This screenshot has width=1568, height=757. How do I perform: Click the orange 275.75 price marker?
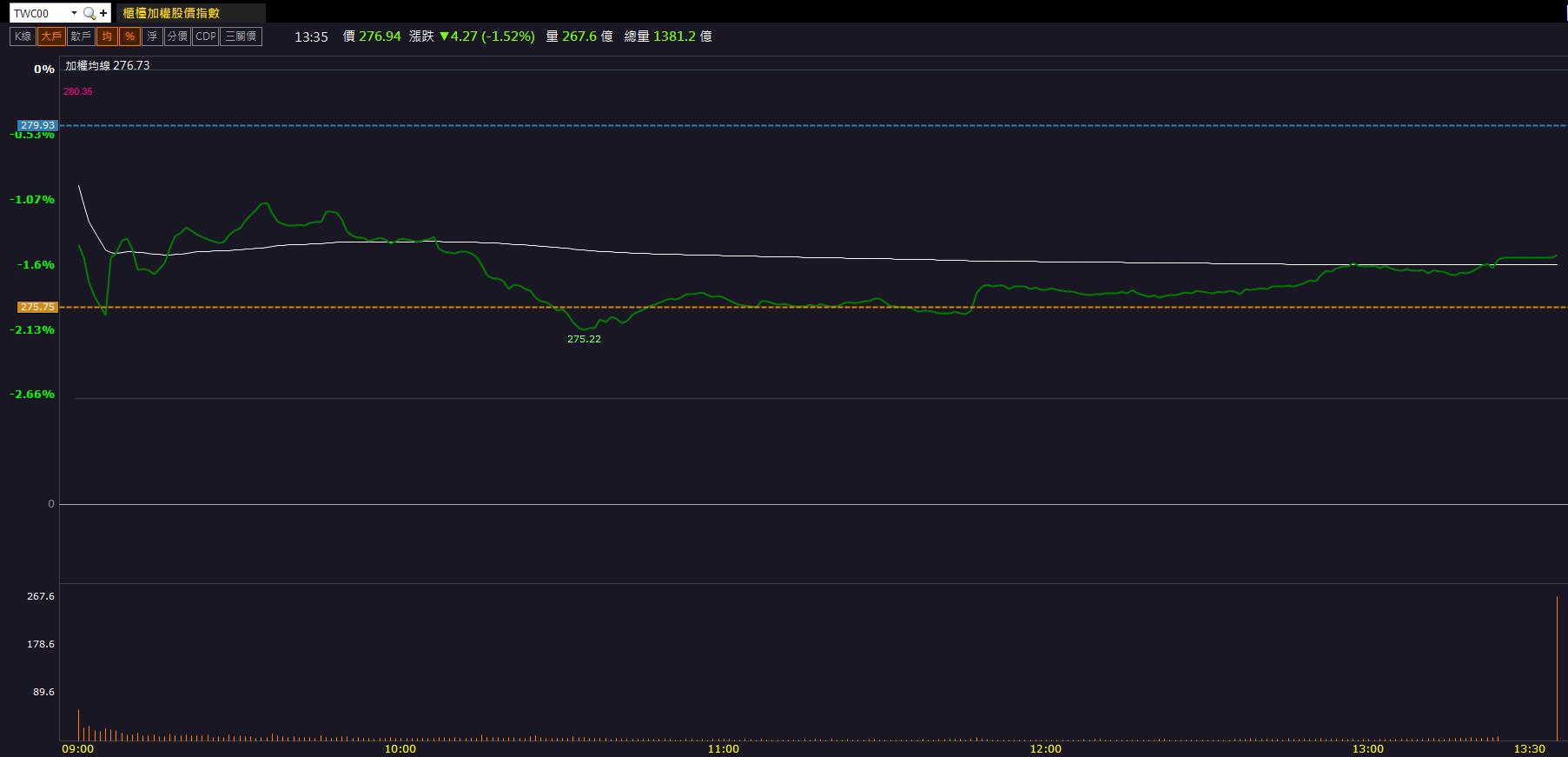(37, 307)
